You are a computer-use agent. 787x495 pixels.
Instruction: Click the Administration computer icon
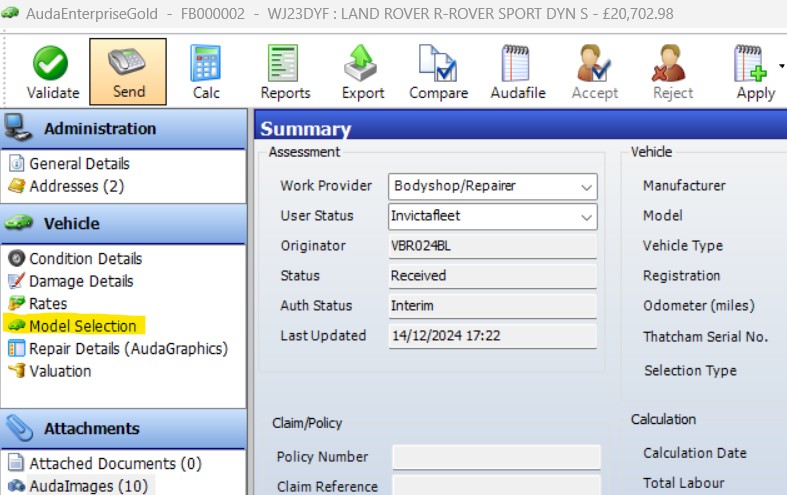[x=18, y=128]
